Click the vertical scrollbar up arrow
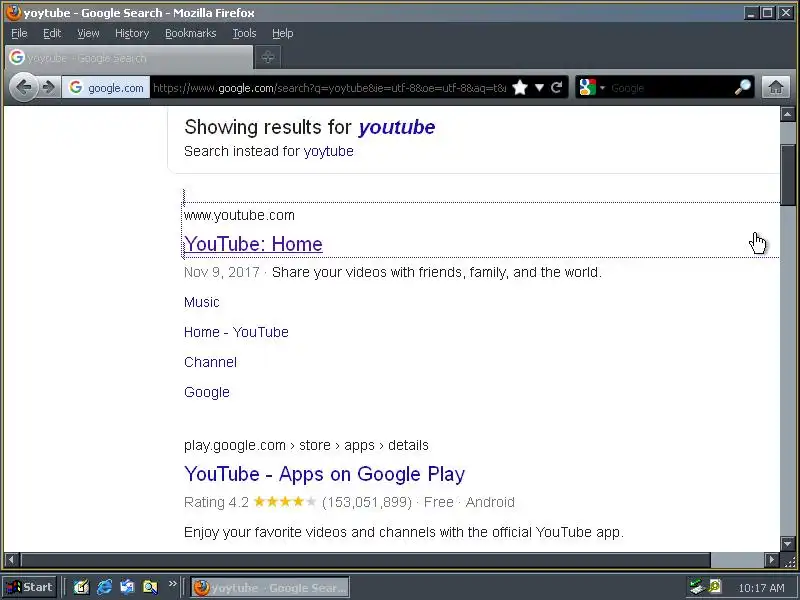Image resolution: width=800 pixels, height=600 pixels. tap(787, 114)
